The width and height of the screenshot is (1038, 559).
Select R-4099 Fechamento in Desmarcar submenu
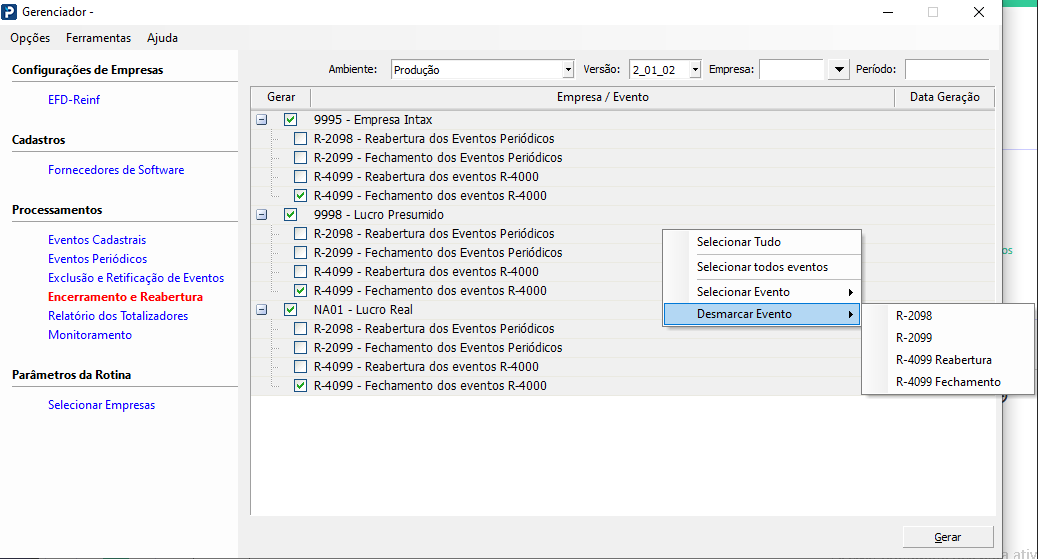tap(948, 382)
